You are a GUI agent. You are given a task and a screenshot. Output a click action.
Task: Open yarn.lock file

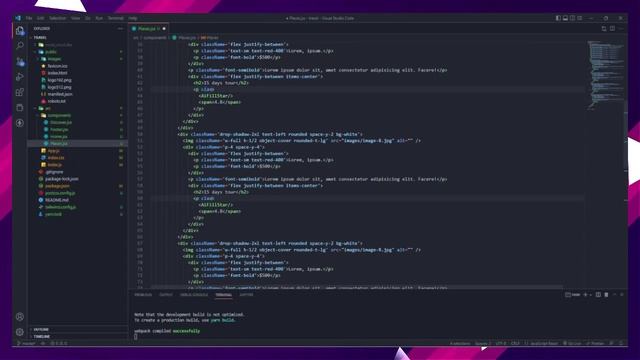53,214
